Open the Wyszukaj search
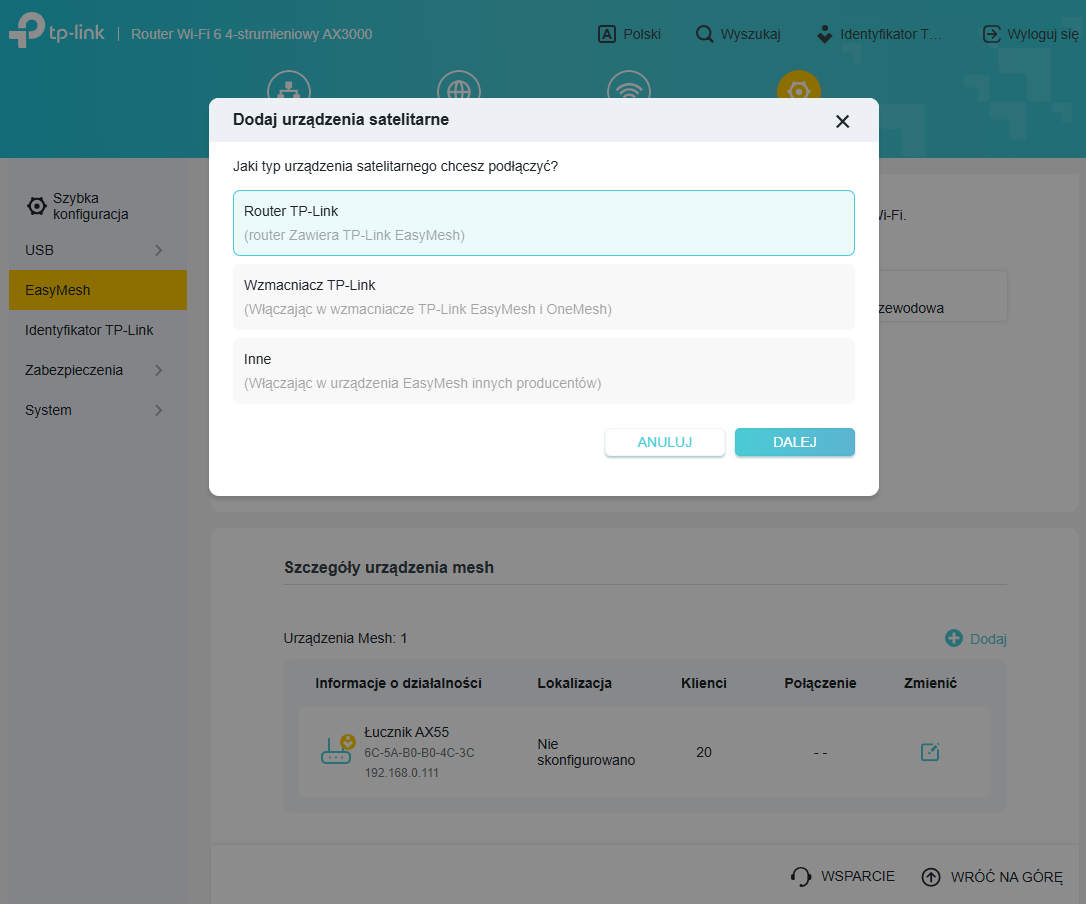The width and height of the screenshot is (1086, 904). point(738,34)
